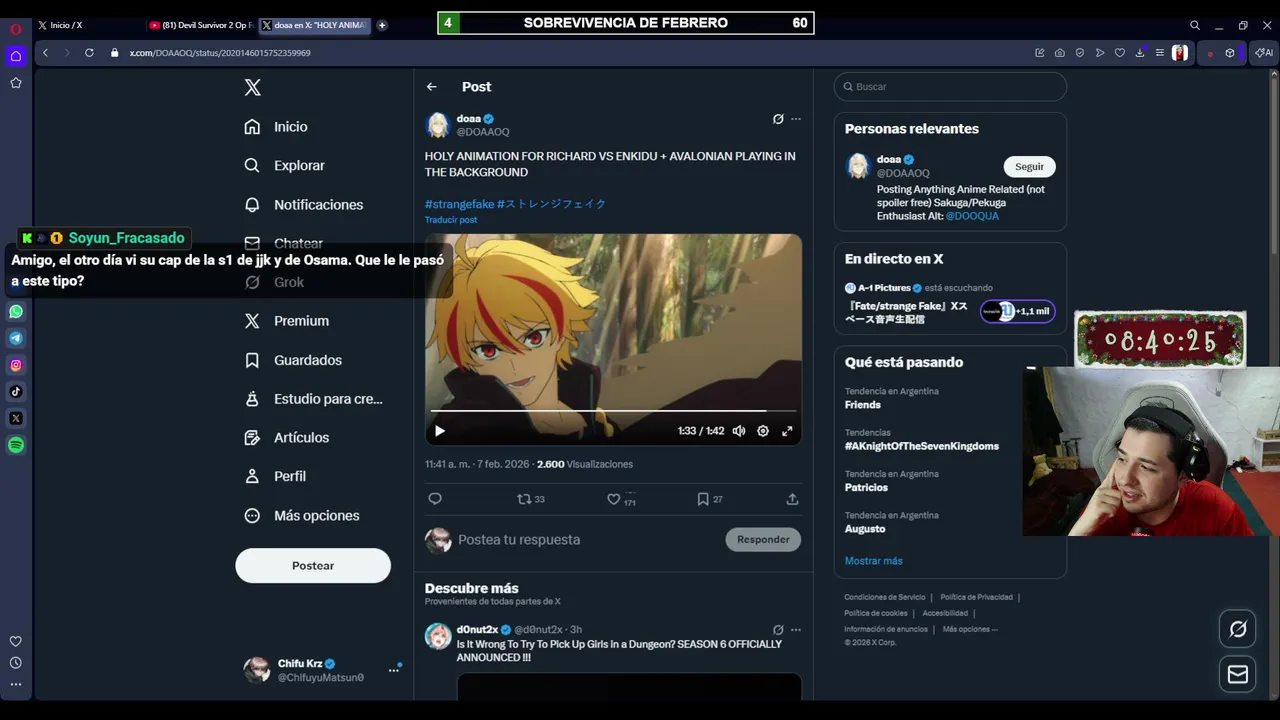Click the Traducir post link
This screenshot has width=1280, height=720.
[451, 220]
